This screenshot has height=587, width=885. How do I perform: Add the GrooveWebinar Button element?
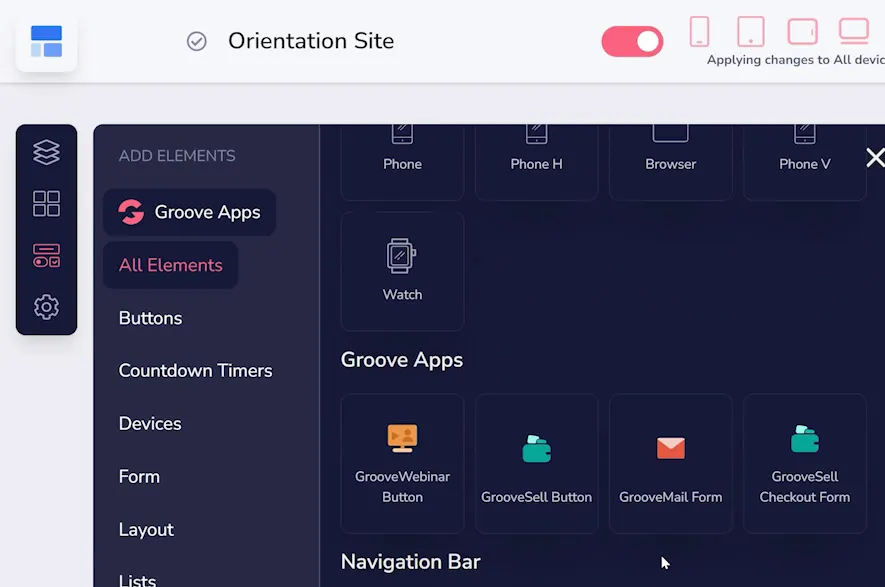pyautogui.click(x=402, y=463)
